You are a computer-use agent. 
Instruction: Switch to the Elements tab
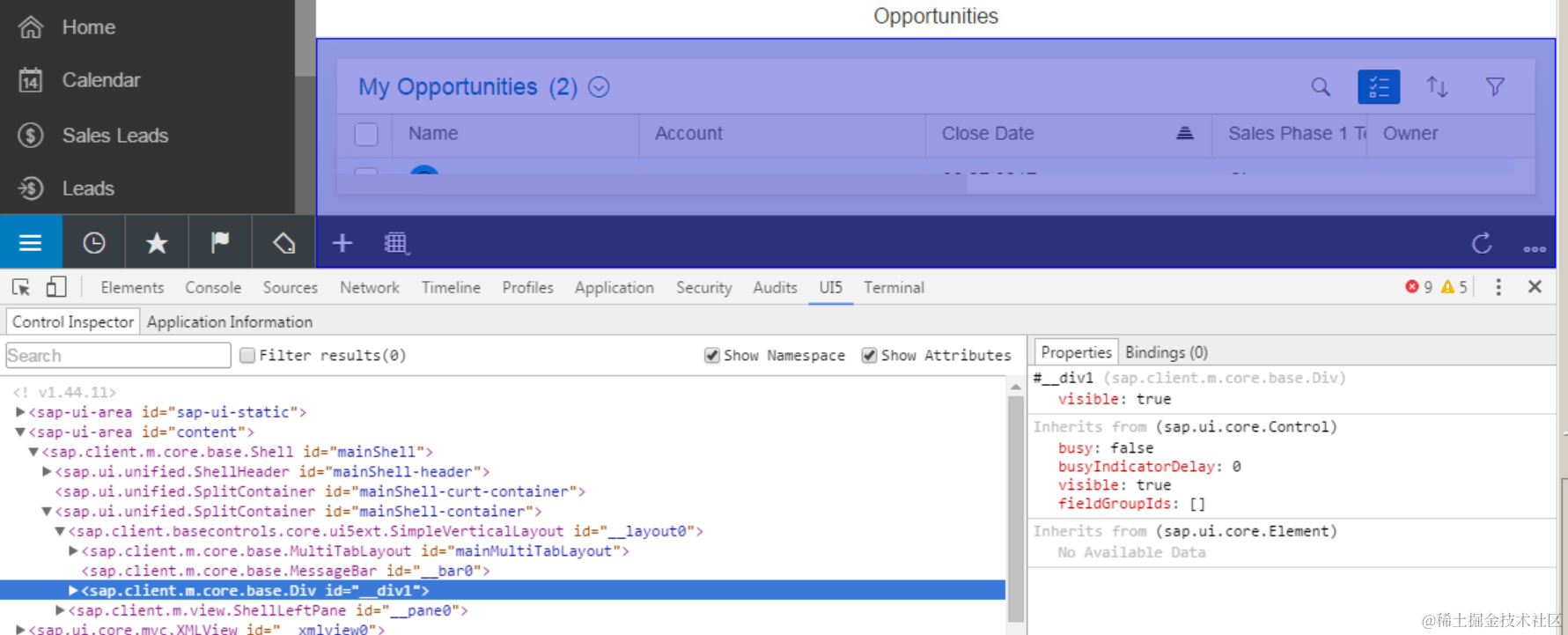click(x=132, y=287)
